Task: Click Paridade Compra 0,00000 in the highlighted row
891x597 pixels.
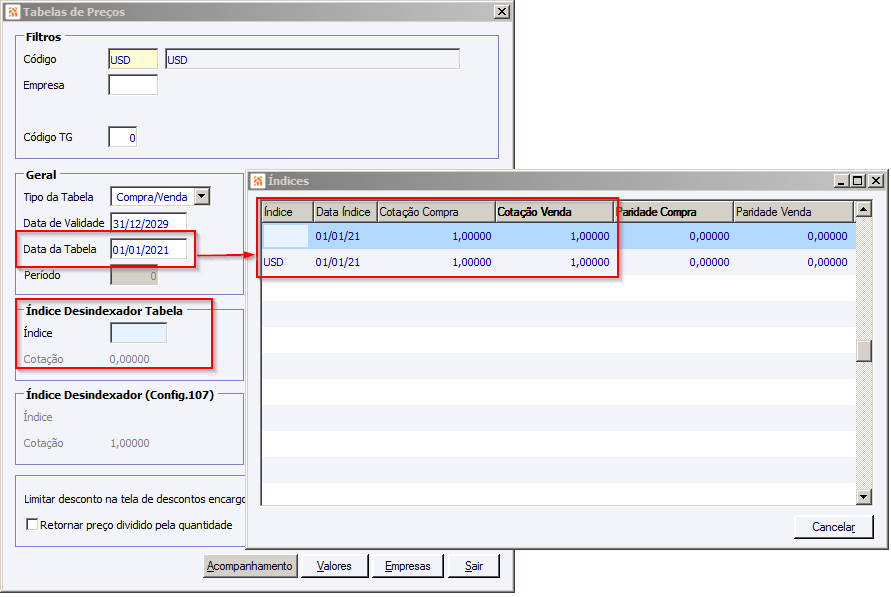Action: click(709, 236)
